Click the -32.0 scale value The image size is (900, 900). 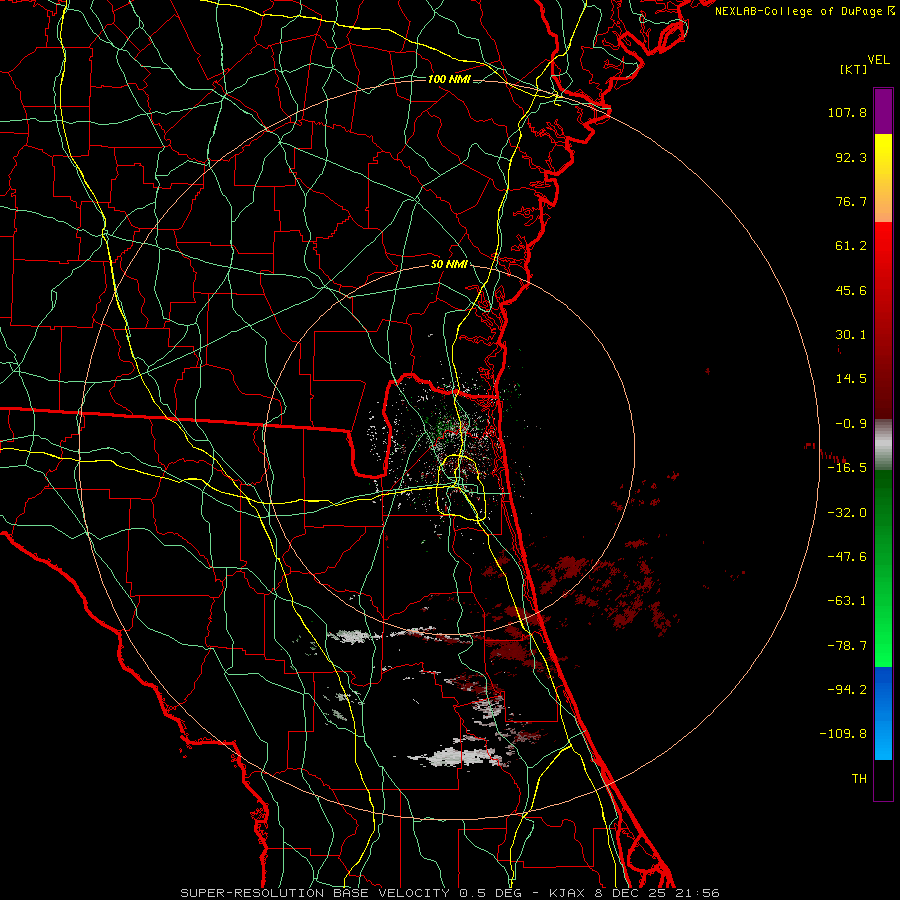[x=847, y=513]
